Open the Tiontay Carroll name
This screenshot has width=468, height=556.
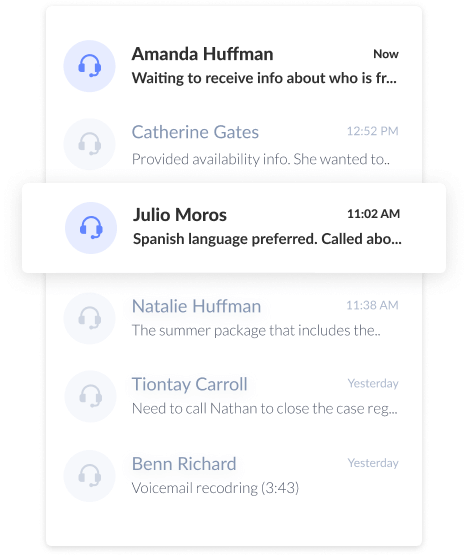[x=190, y=384]
